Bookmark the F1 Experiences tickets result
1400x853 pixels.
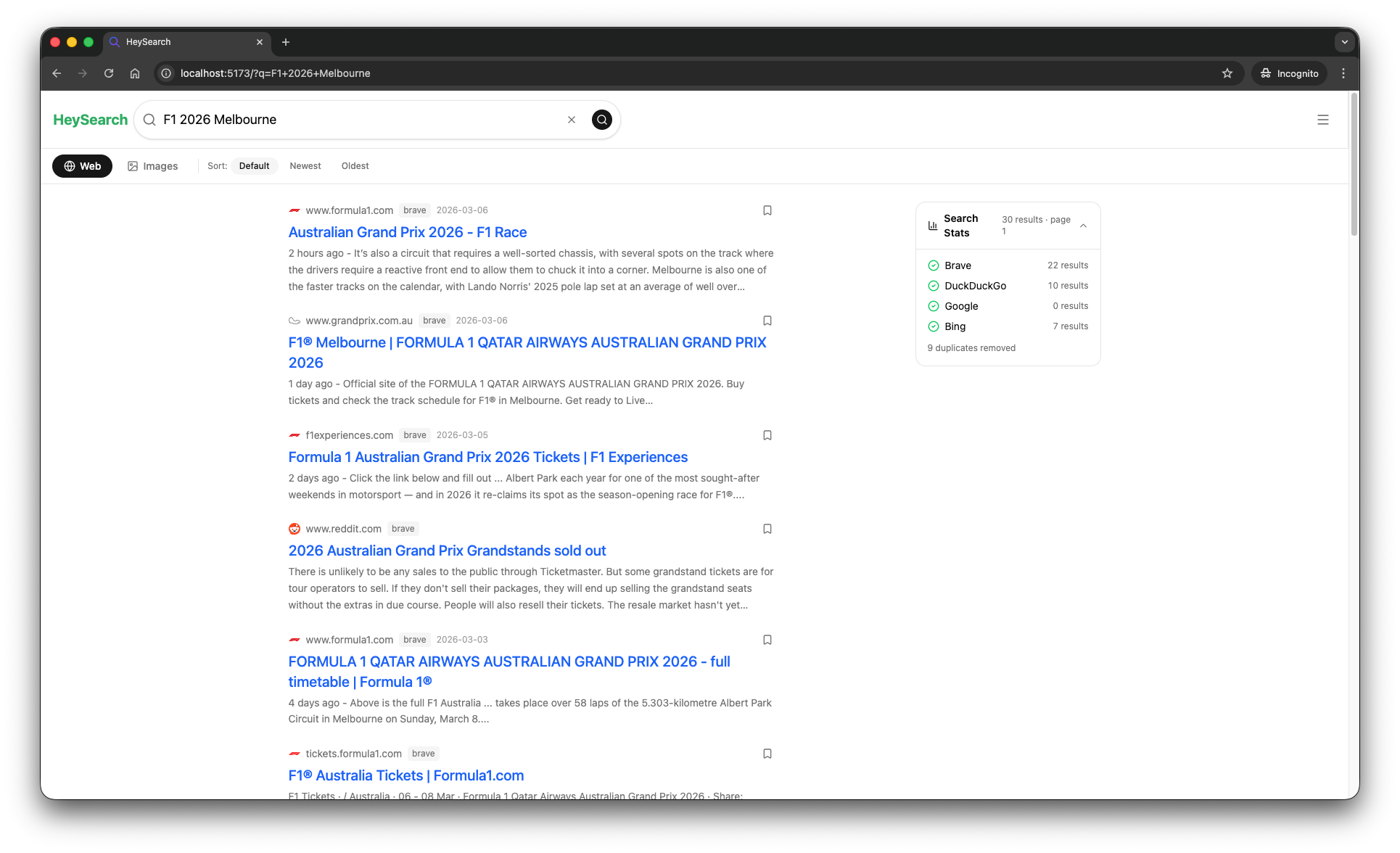767,435
